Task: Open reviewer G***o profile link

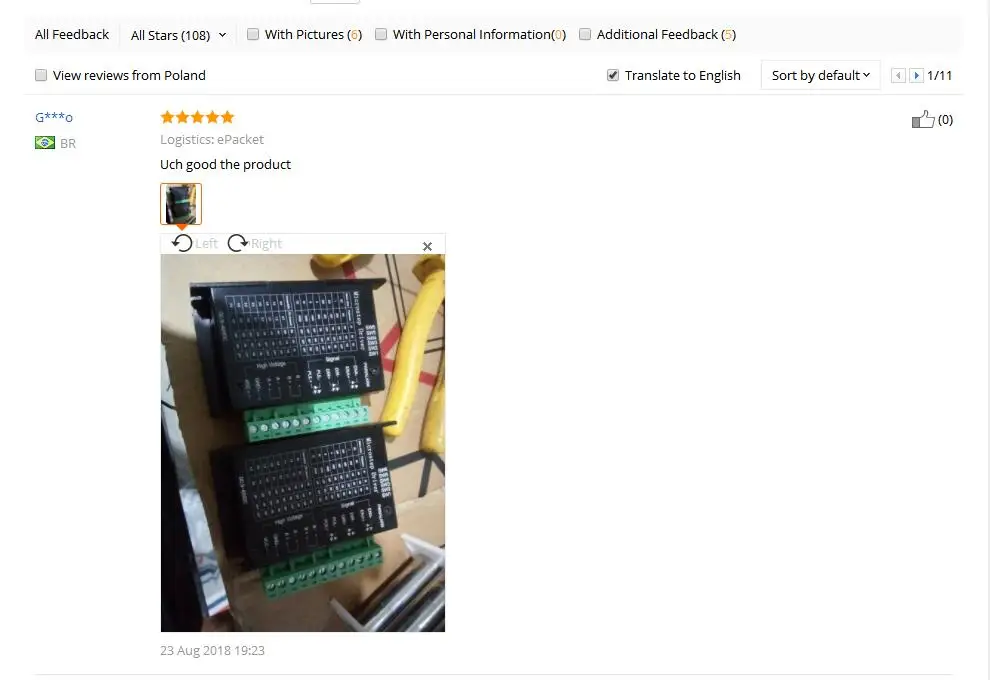Action: pos(54,117)
